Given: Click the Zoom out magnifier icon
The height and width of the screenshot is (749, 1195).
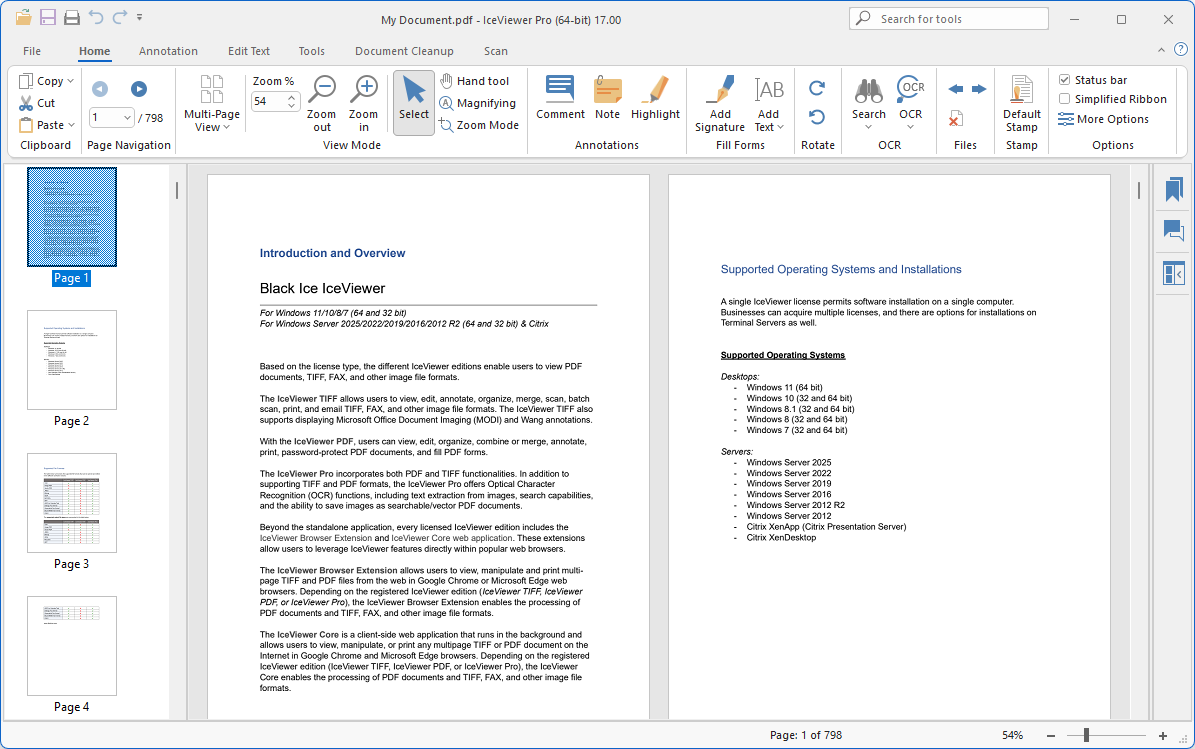Looking at the screenshot, I should (321, 91).
